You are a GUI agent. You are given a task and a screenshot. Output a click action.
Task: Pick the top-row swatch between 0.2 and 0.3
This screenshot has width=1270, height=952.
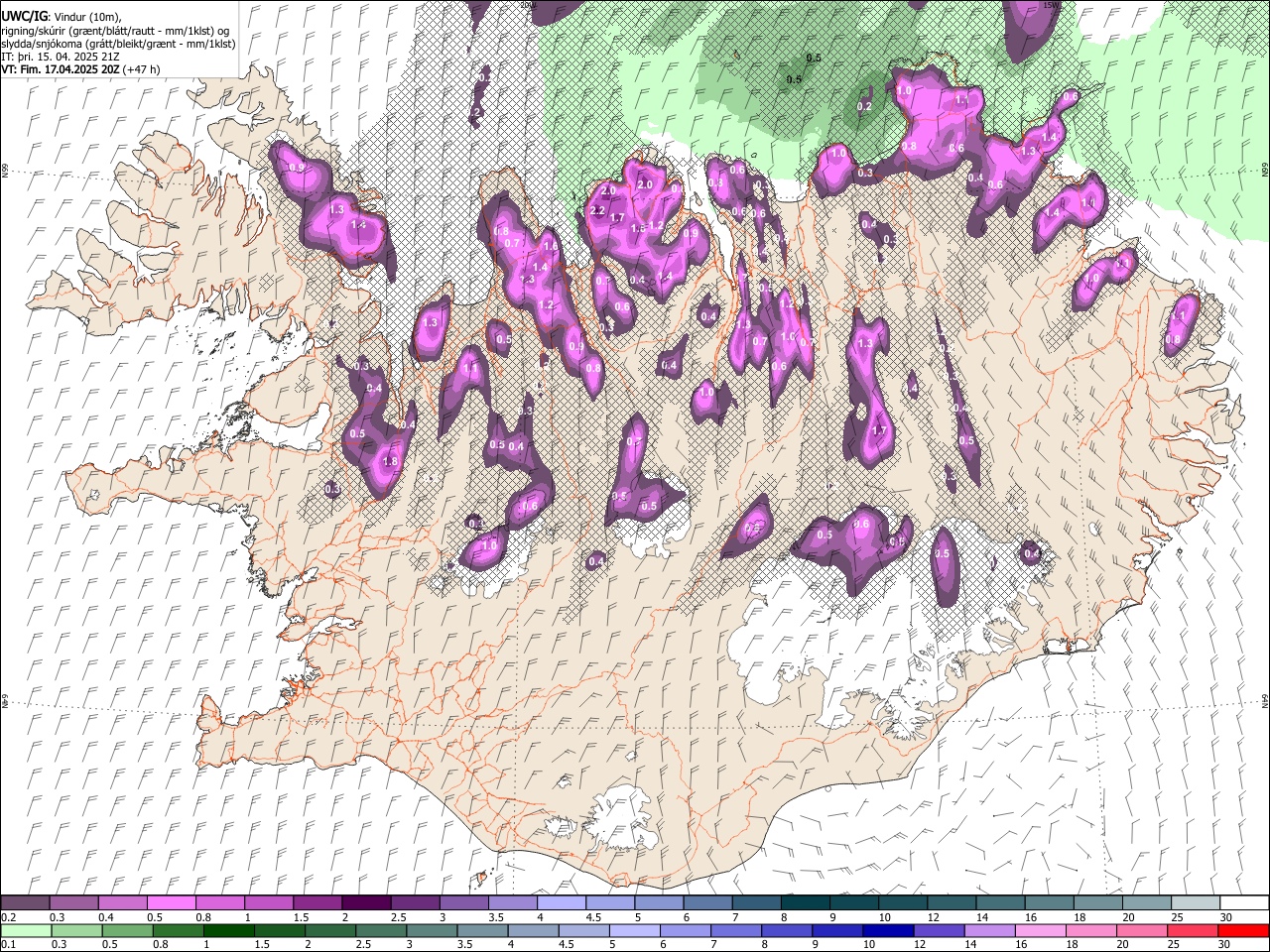26,902
